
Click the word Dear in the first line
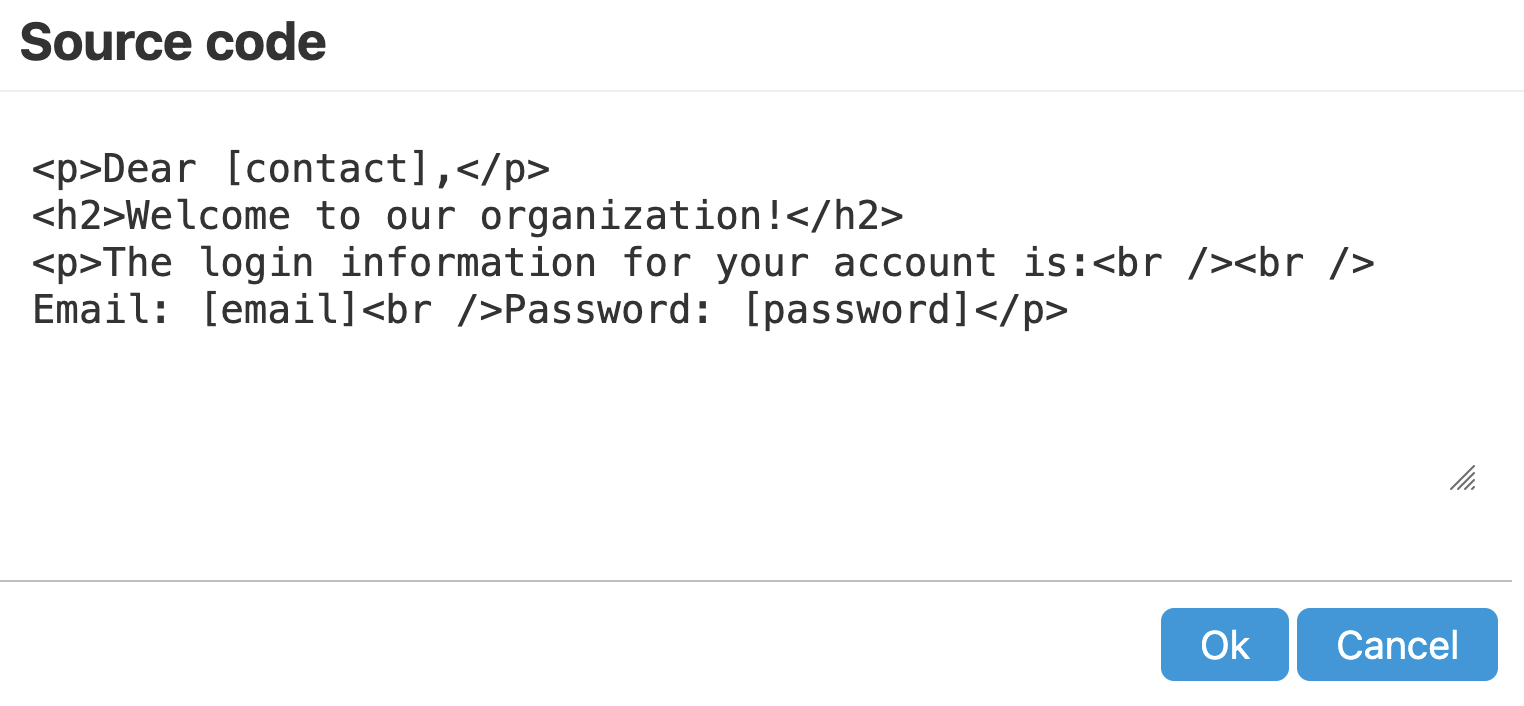pos(150,169)
